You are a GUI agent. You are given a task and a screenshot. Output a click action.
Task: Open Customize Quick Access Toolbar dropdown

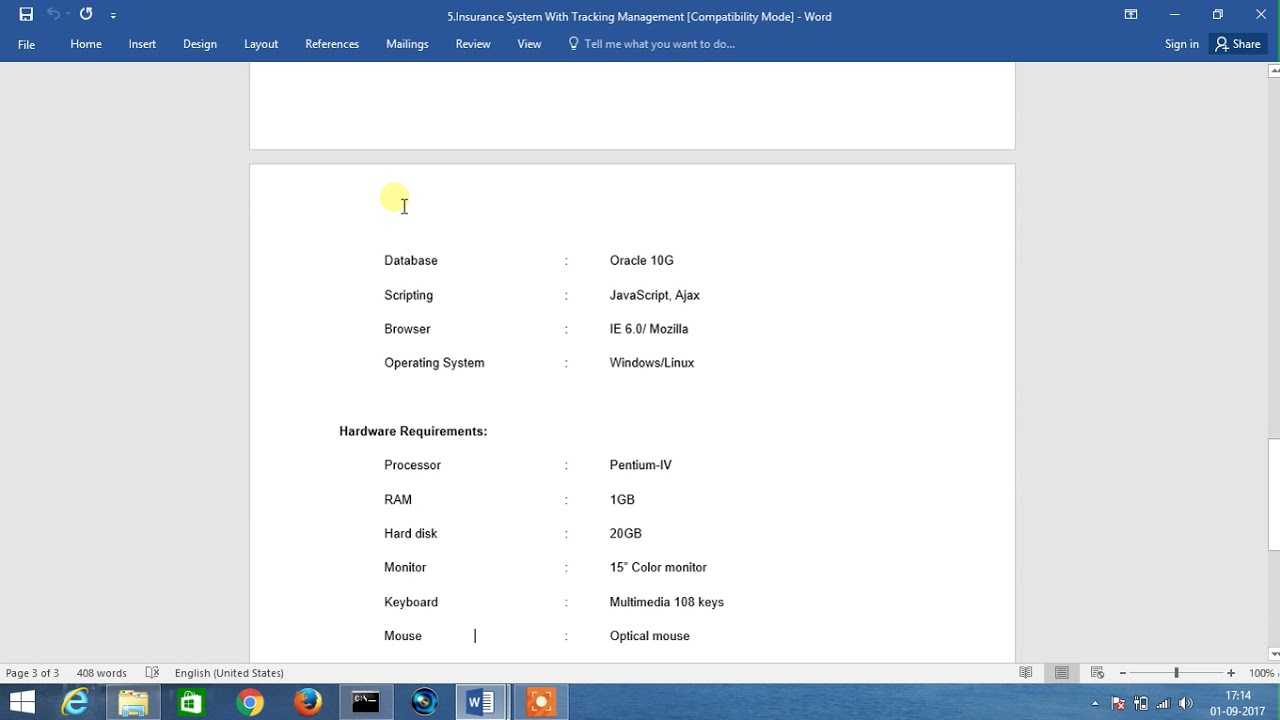[113, 16]
